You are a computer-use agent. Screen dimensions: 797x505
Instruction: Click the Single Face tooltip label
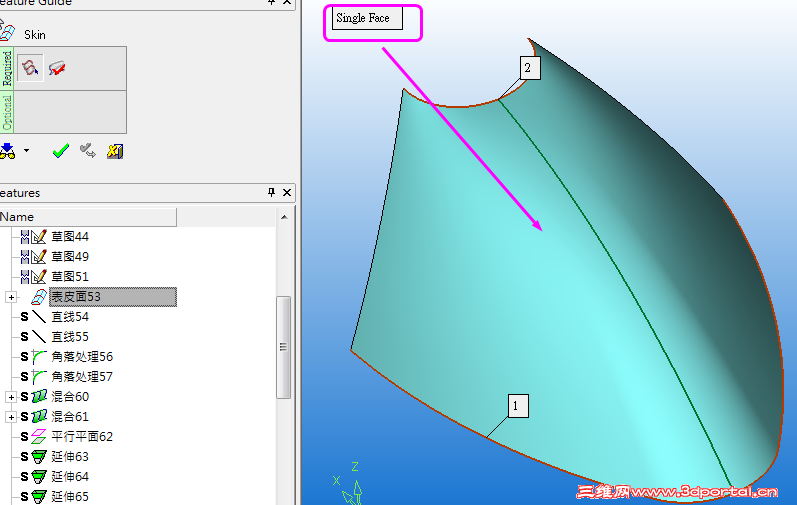367,18
